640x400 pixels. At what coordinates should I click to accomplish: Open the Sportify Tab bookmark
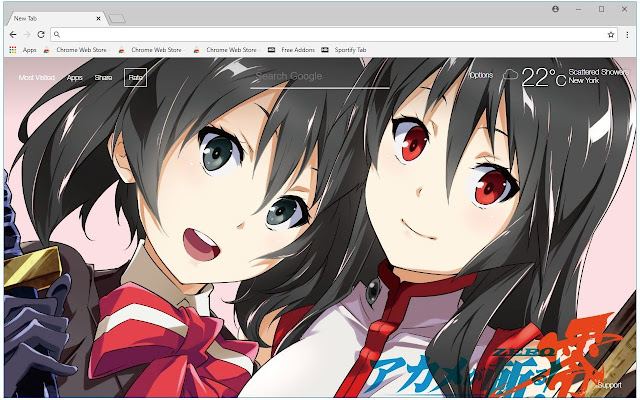click(344, 50)
